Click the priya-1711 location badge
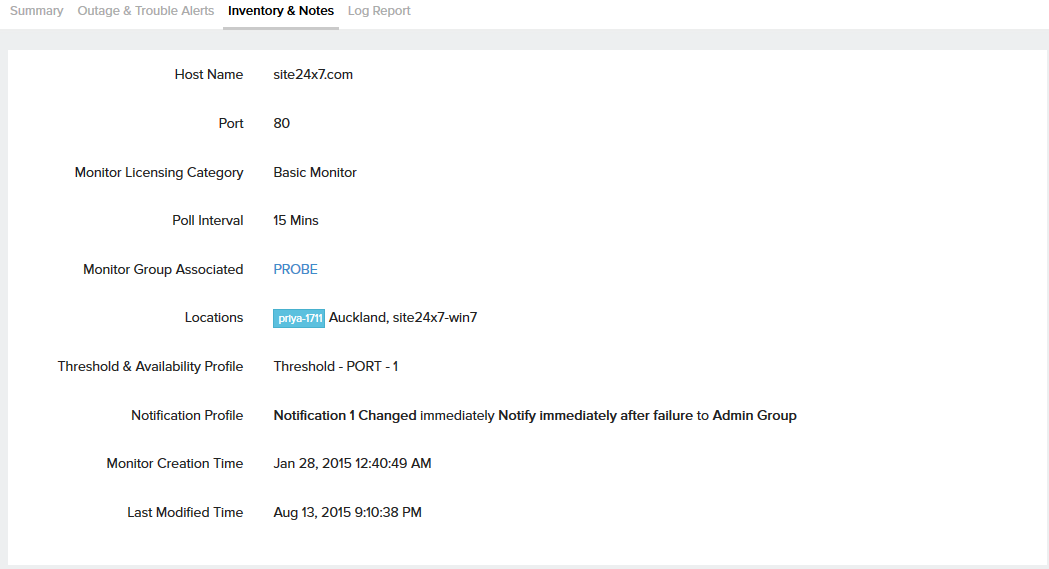The height and width of the screenshot is (569, 1049). [299, 318]
